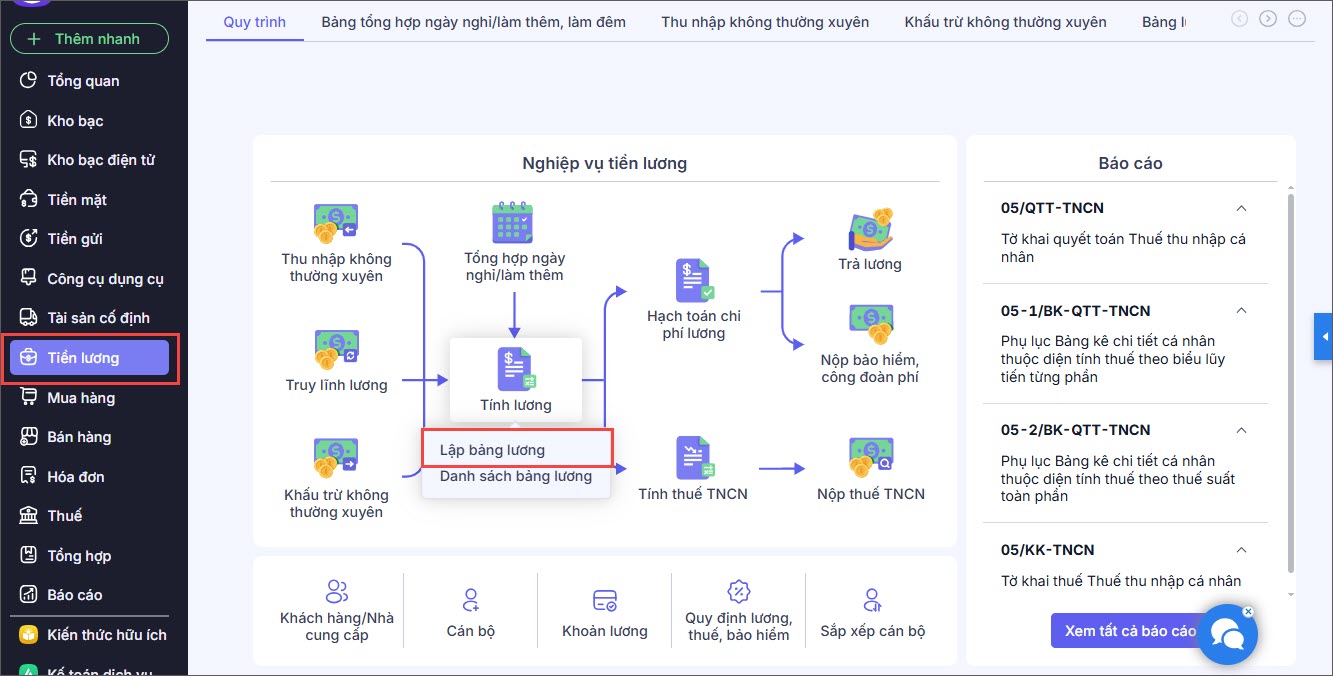The height and width of the screenshot is (676, 1333).
Task: Open Tờ khai quyết toán Thuế thu nhập cá nhân
Action: coord(1123,248)
